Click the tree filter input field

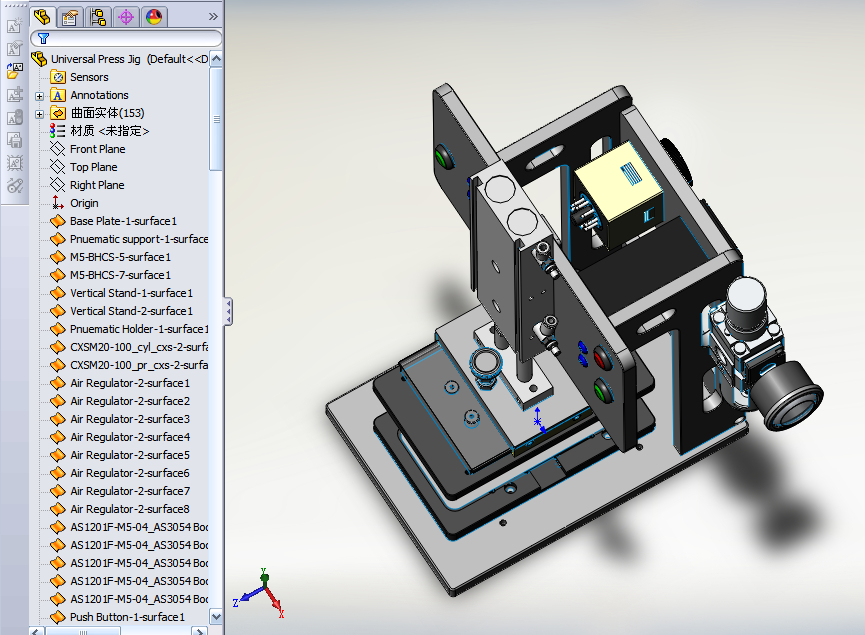[x=126, y=38]
